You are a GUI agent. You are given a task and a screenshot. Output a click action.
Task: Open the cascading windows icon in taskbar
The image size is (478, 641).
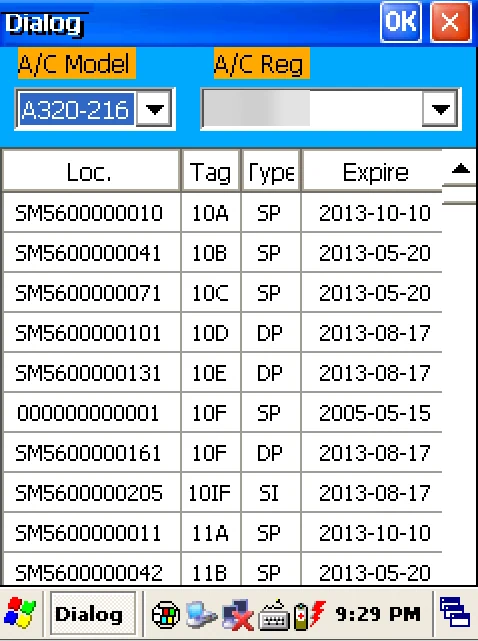tap(455, 612)
